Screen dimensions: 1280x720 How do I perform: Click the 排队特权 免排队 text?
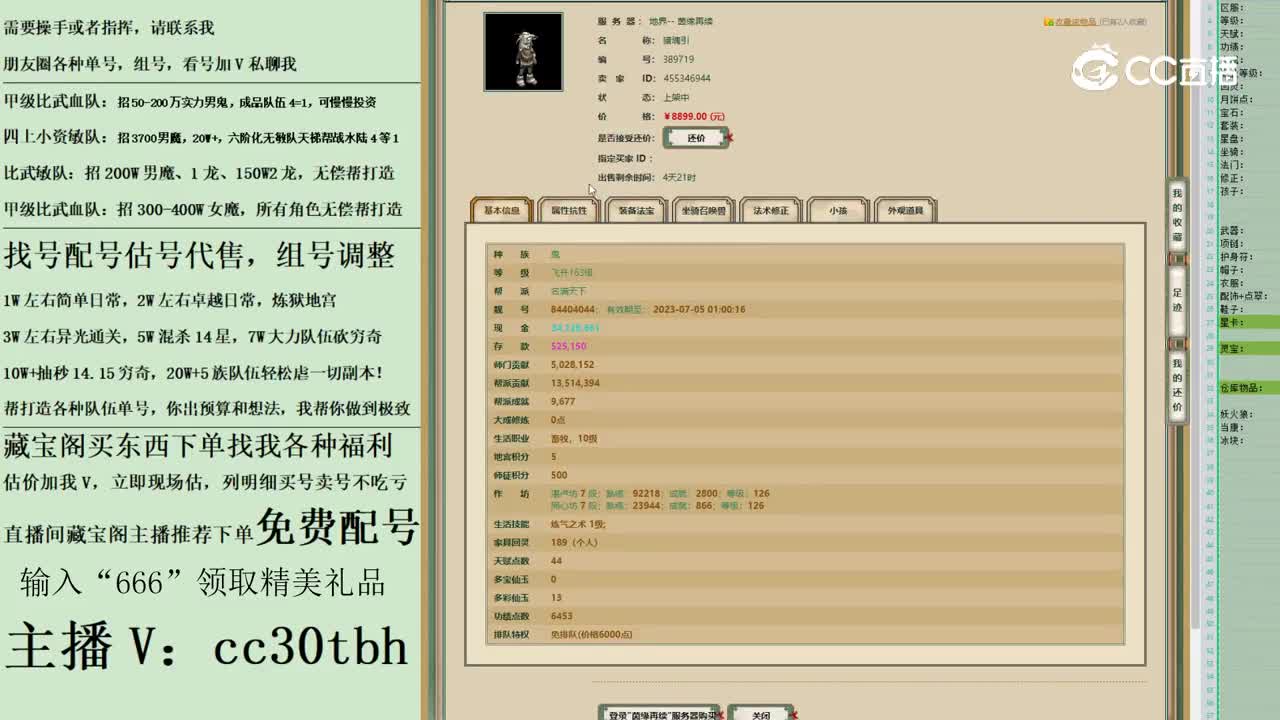(x=591, y=634)
